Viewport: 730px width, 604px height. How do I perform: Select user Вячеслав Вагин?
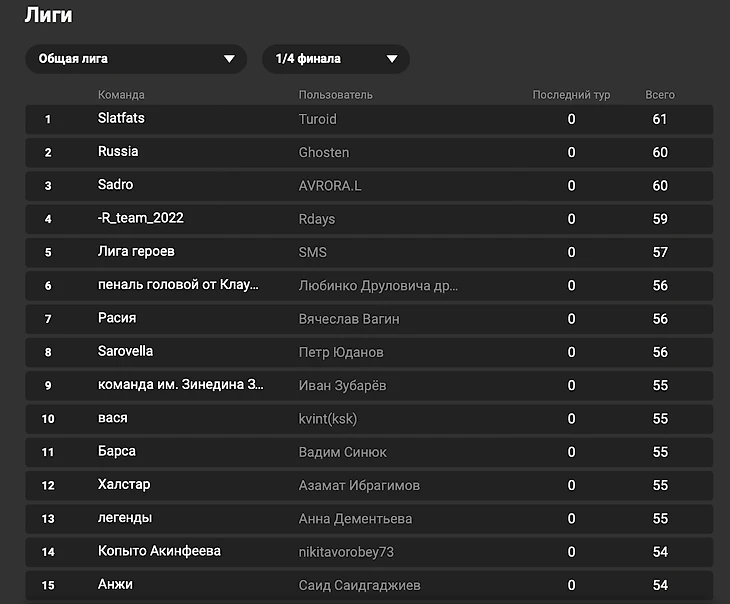click(349, 319)
